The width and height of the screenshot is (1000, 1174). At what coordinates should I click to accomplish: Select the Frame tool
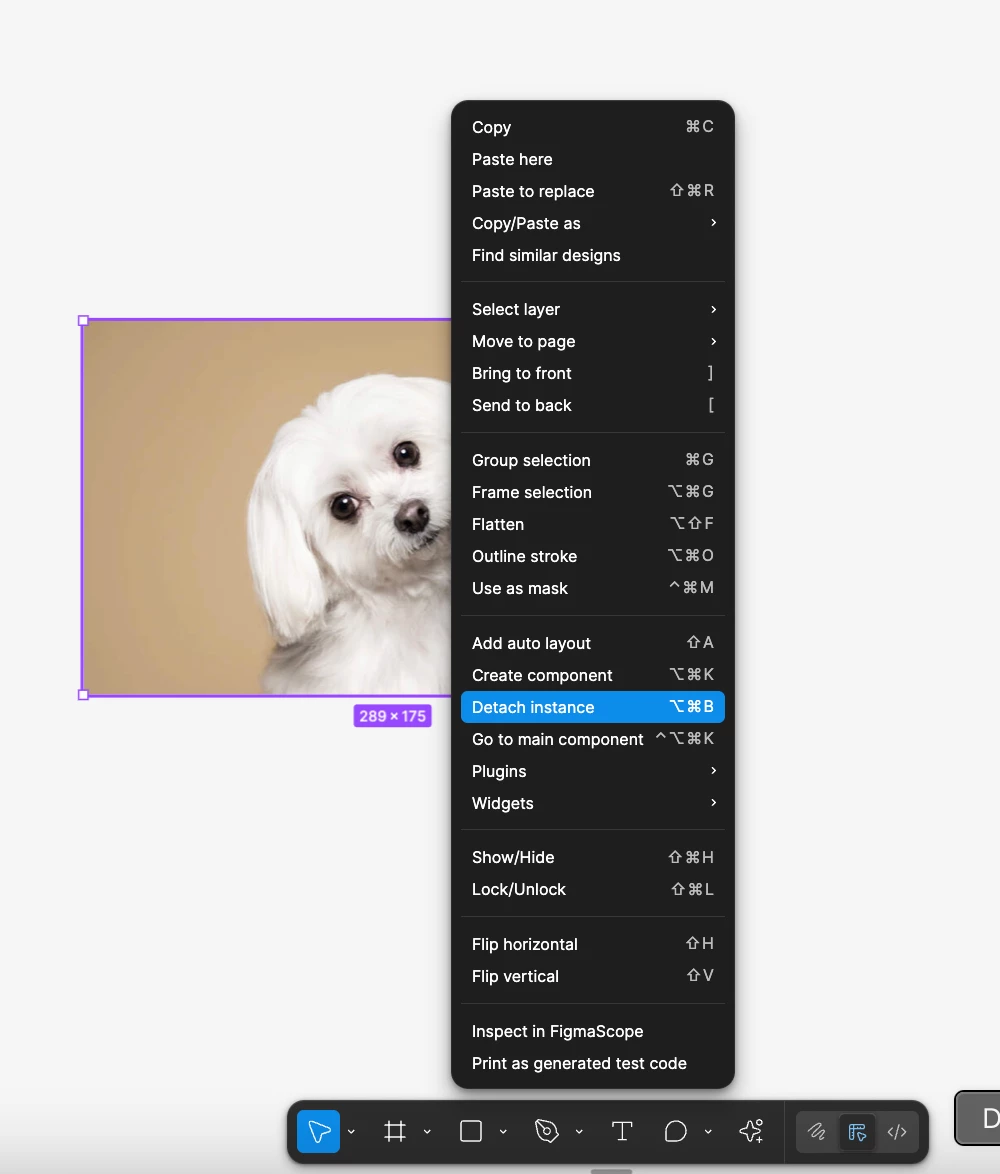pos(395,1131)
